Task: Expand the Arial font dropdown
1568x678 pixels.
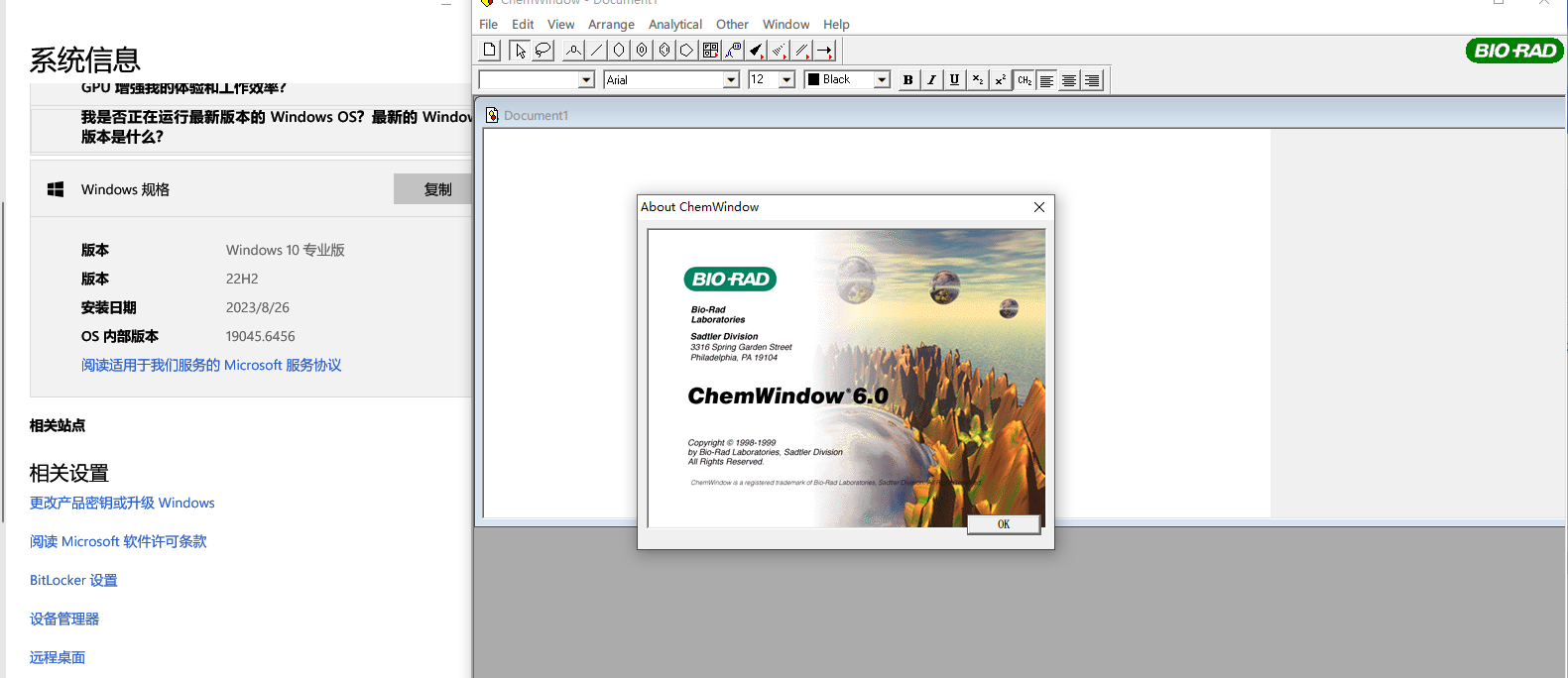Action: tap(731, 80)
